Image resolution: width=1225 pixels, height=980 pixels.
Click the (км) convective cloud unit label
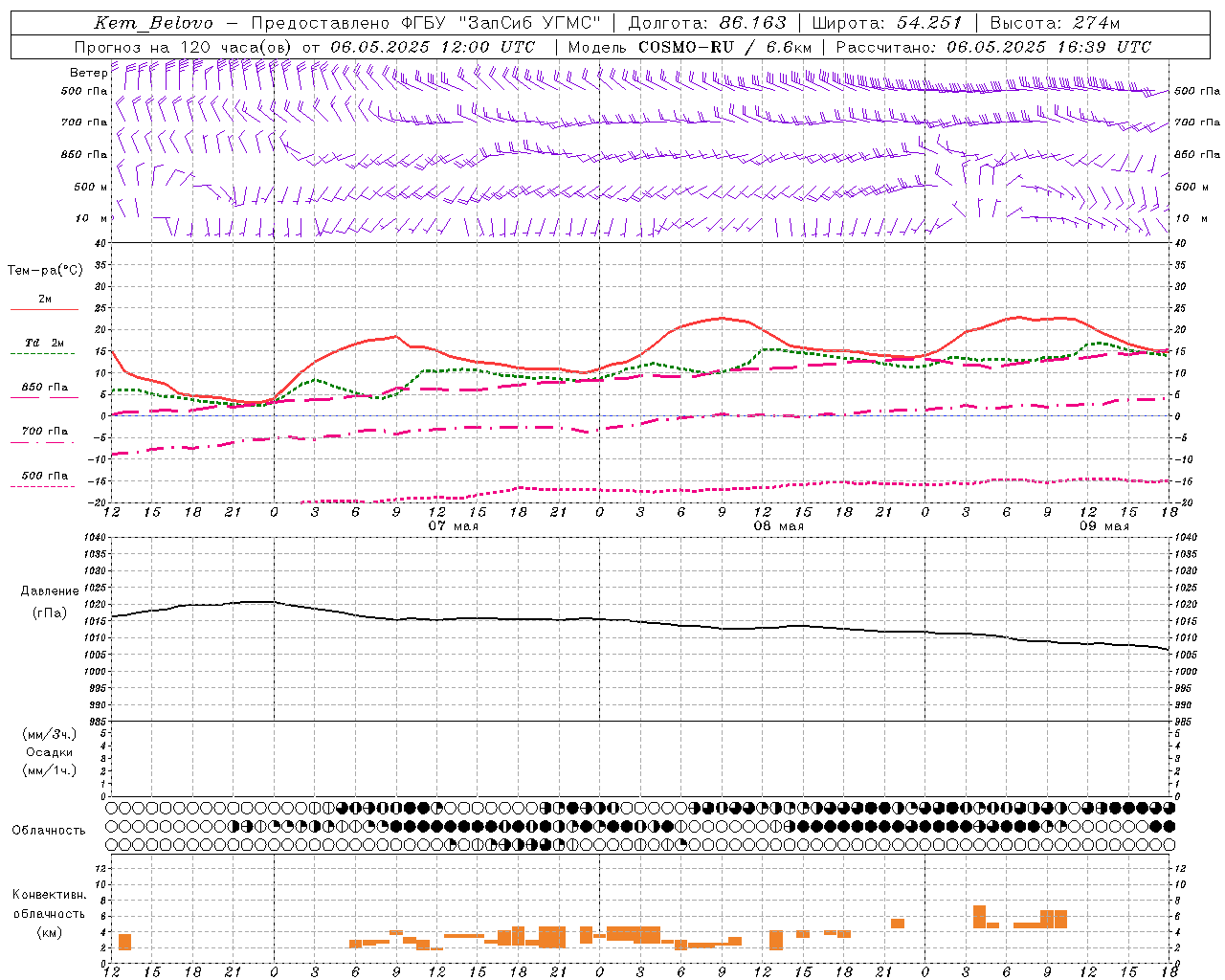50,932
